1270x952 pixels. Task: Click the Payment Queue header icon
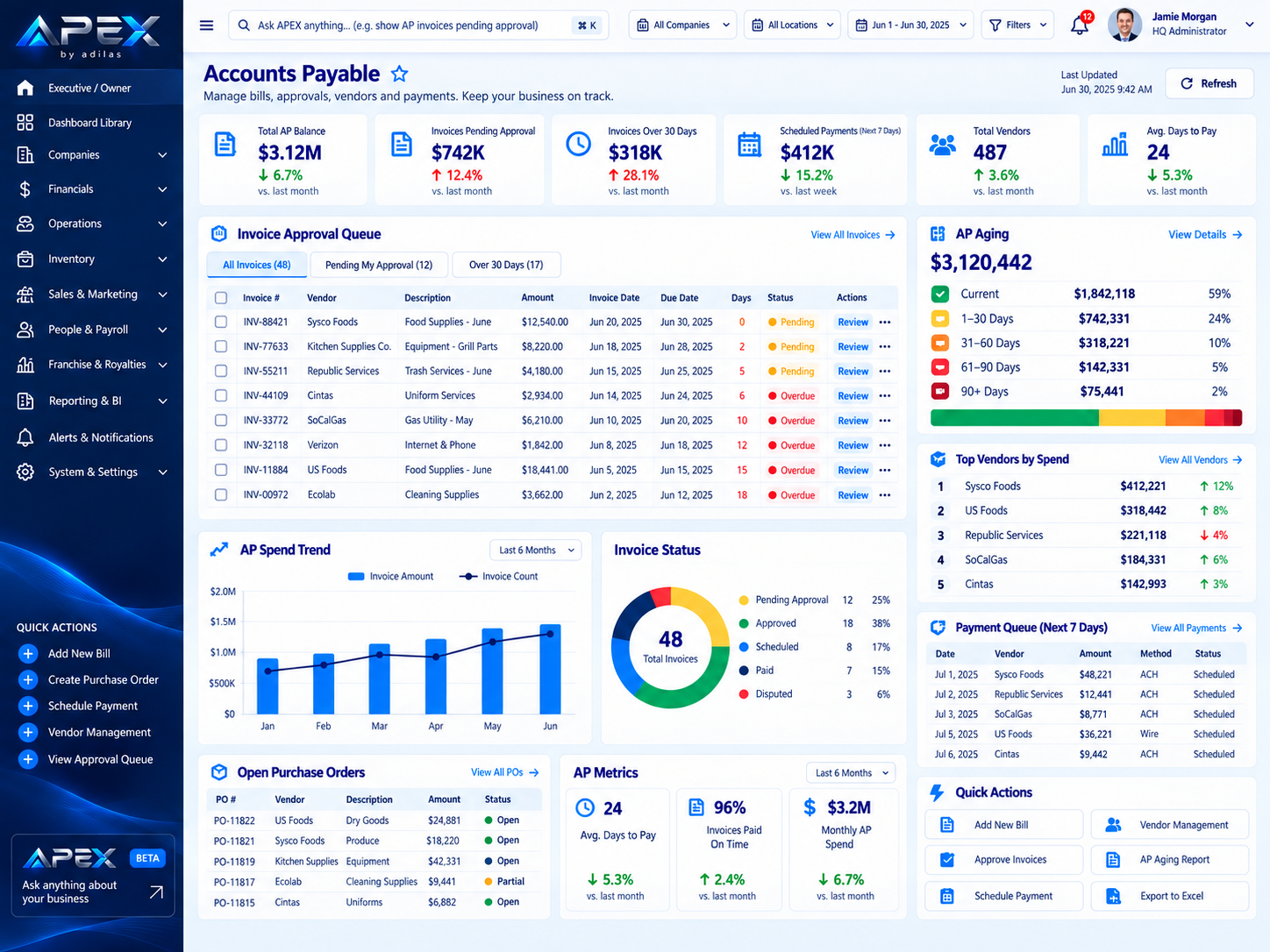938,628
